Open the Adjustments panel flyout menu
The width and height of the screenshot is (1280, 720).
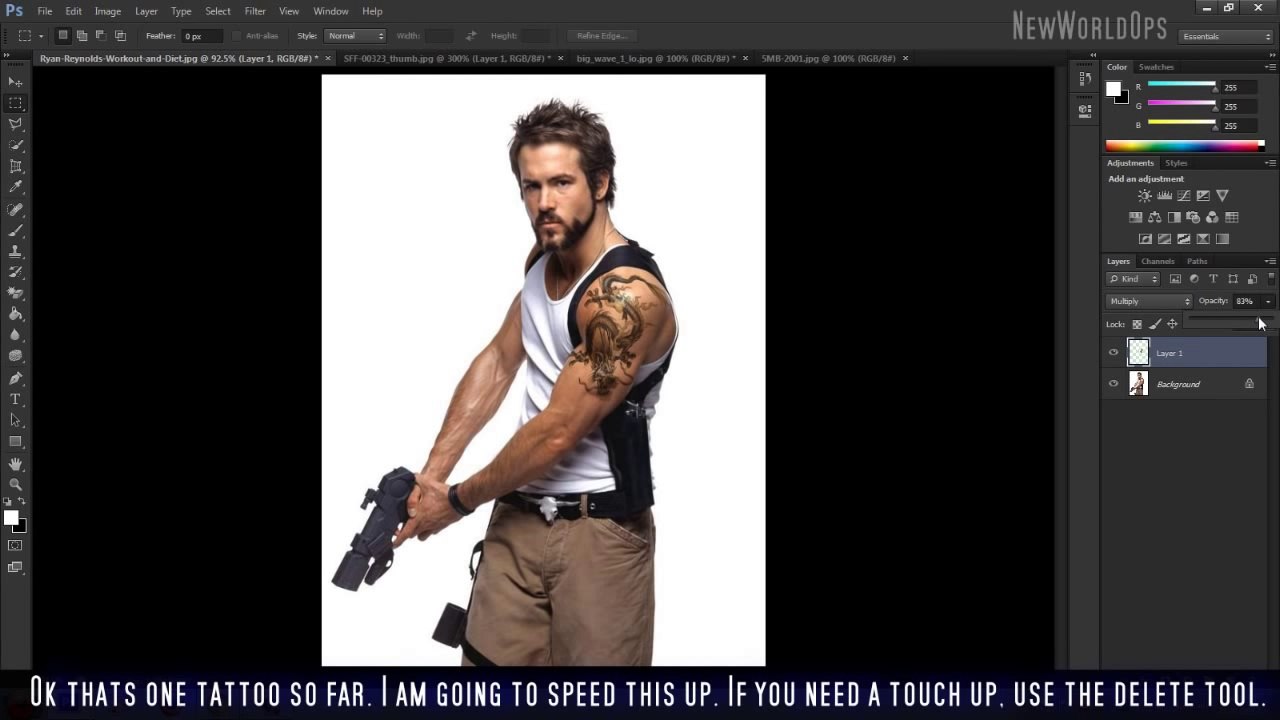(1270, 163)
